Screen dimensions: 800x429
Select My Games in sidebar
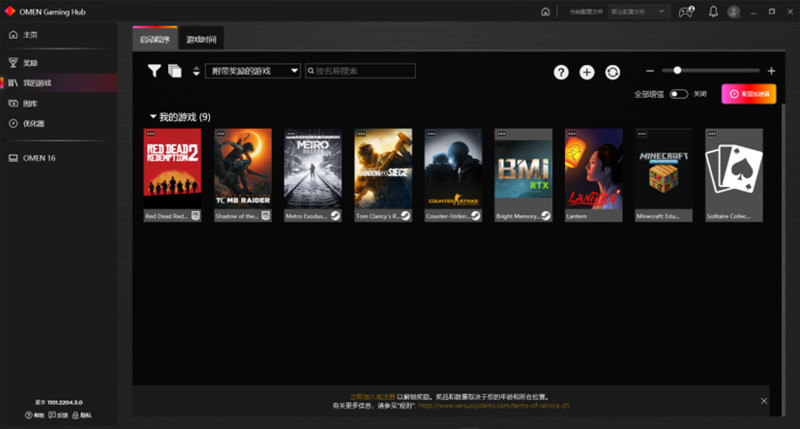tap(59, 83)
